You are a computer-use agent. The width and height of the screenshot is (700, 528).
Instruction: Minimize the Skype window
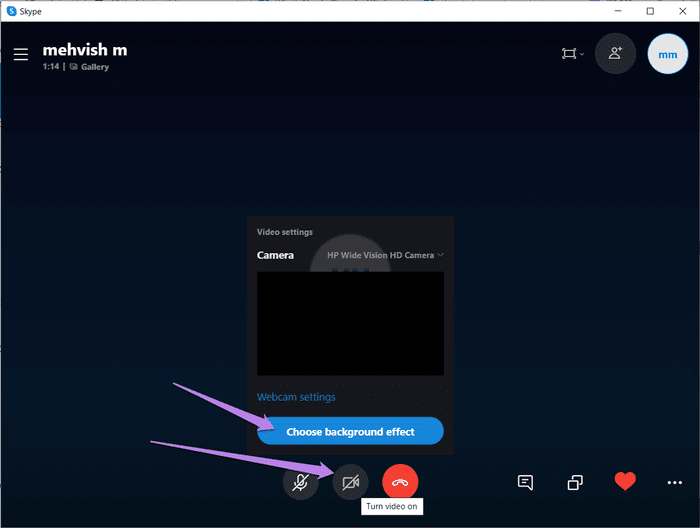618,11
